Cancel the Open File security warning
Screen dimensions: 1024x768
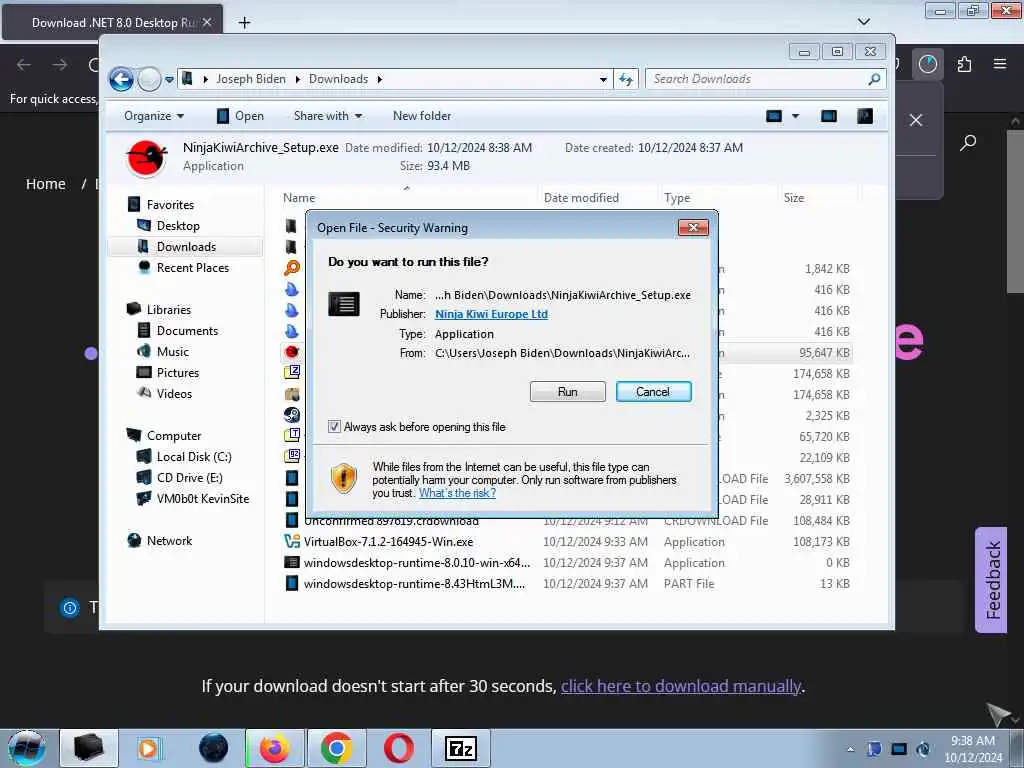coord(653,392)
